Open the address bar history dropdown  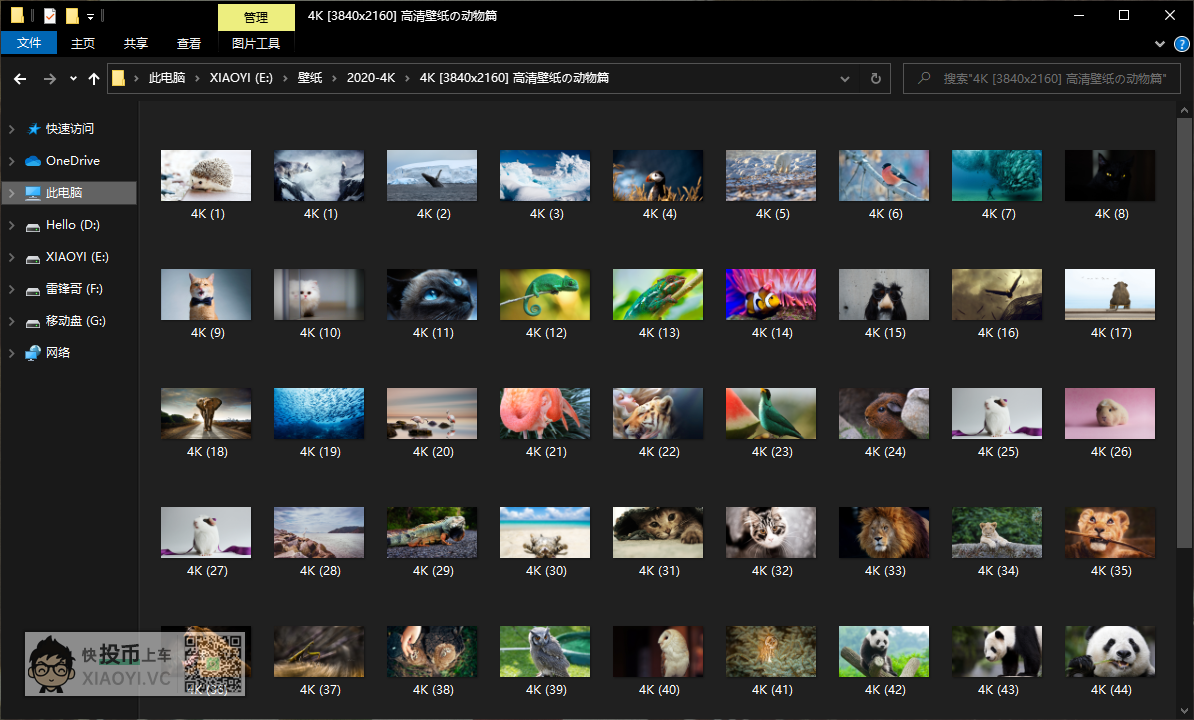click(845, 78)
